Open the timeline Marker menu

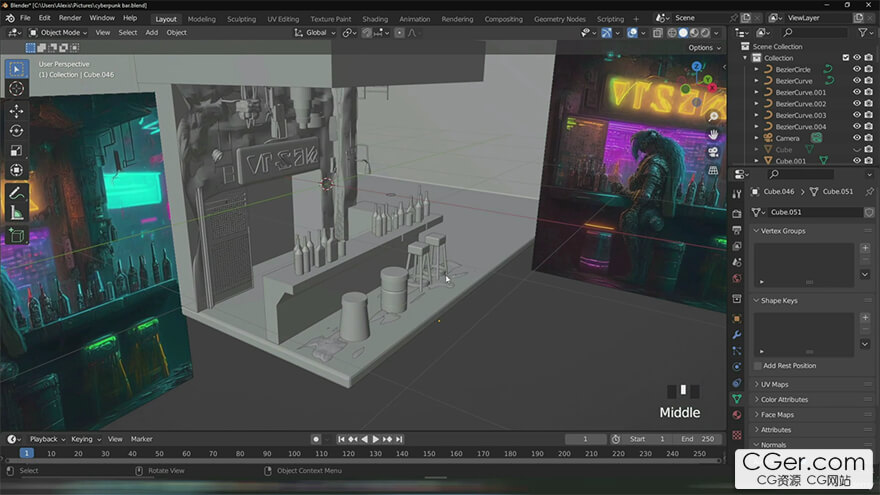(141, 439)
